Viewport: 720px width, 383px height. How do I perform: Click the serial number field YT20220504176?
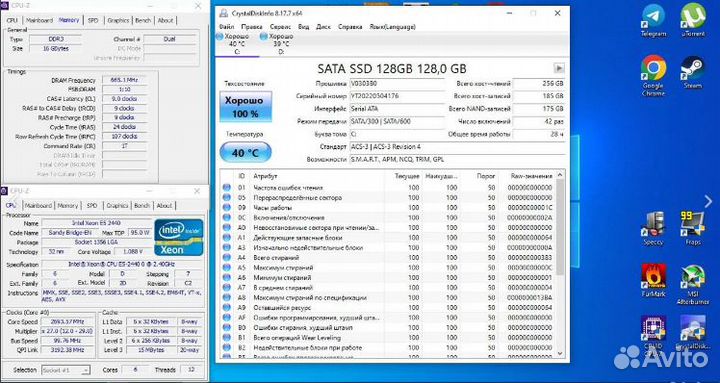397,96
